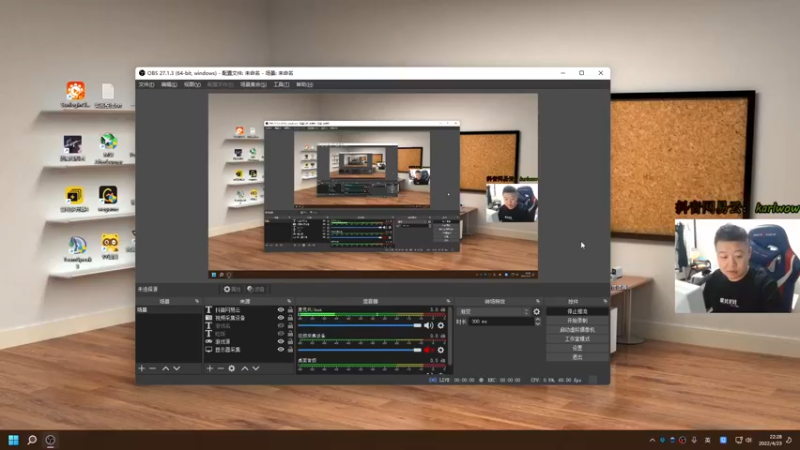Screen dimensions: 800x450
Task: Click 工作室模式 studio mode button
Action: (x=577, y=339)
